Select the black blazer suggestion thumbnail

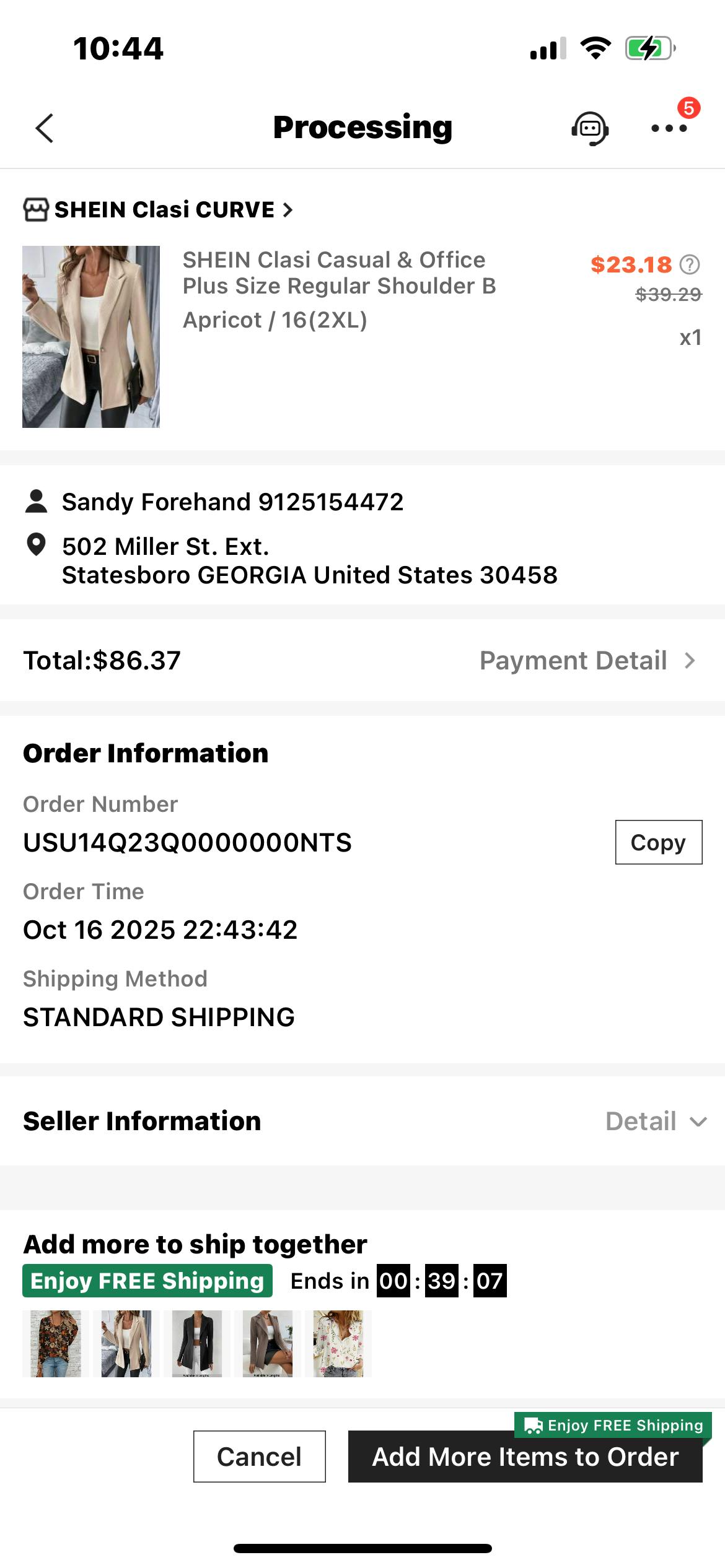click(x=197, y=1344)
